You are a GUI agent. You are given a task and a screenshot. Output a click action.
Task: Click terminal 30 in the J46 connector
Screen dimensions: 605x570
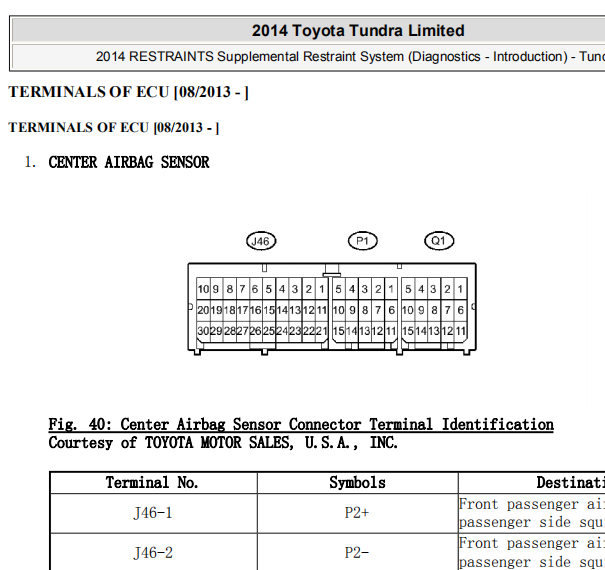tap(203, 331)
